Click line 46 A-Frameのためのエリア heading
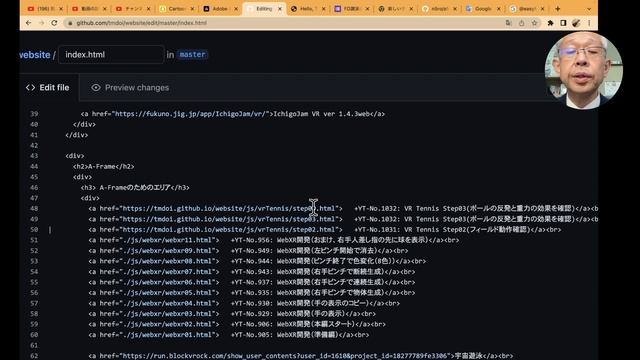The image size is (640, 360). [x=135, y=188]
